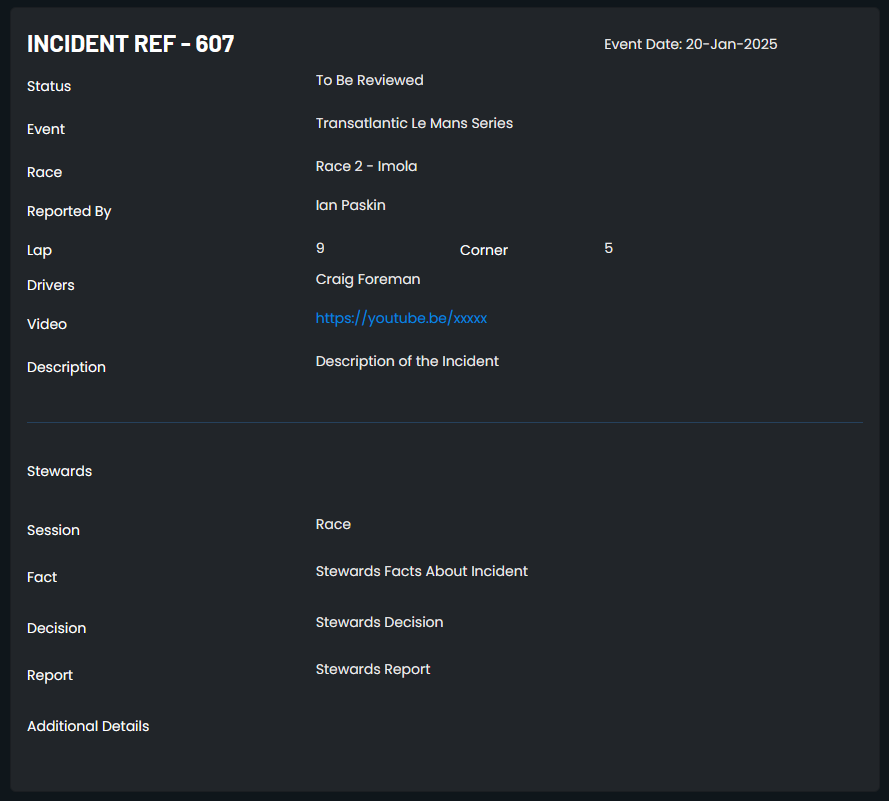Click the Stewards Report text

(372, 669)
